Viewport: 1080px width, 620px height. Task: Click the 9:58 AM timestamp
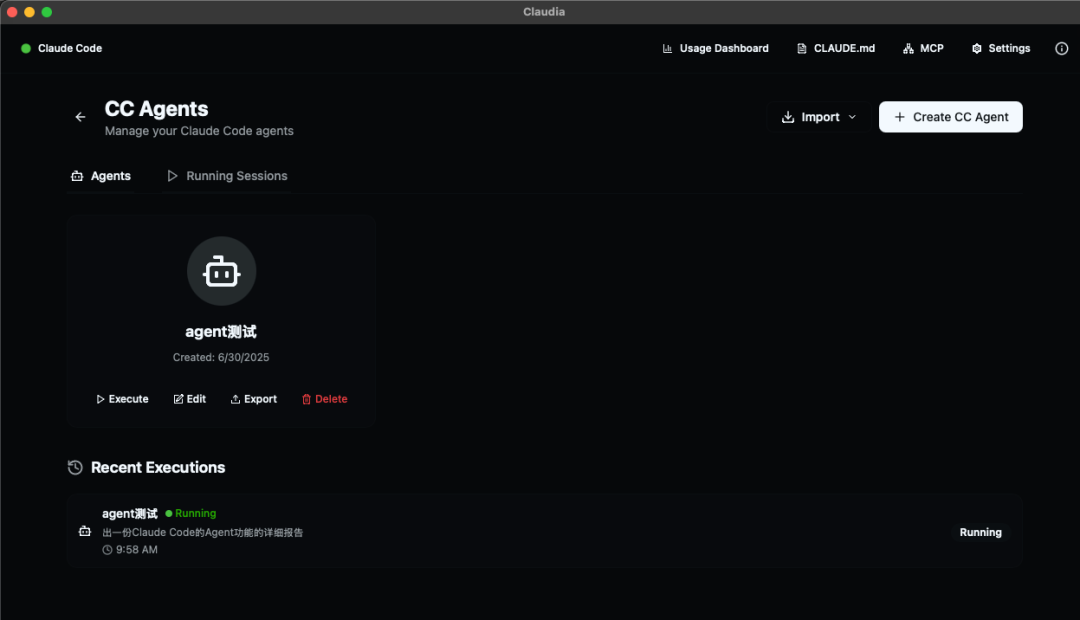pos(136,550)
